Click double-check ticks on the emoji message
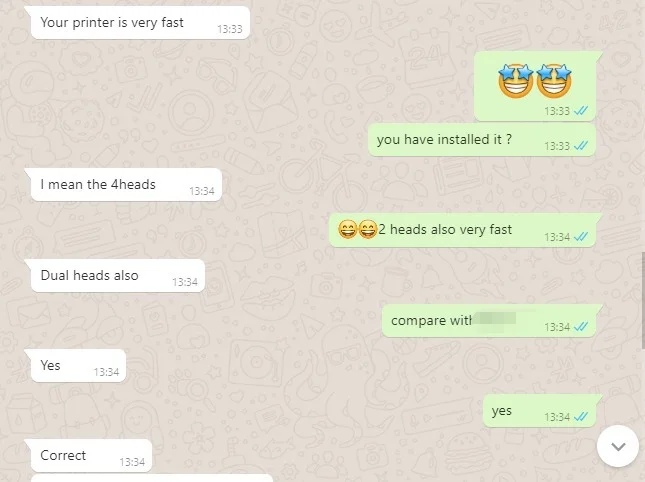645x482 pixels. tap(581, 111)
